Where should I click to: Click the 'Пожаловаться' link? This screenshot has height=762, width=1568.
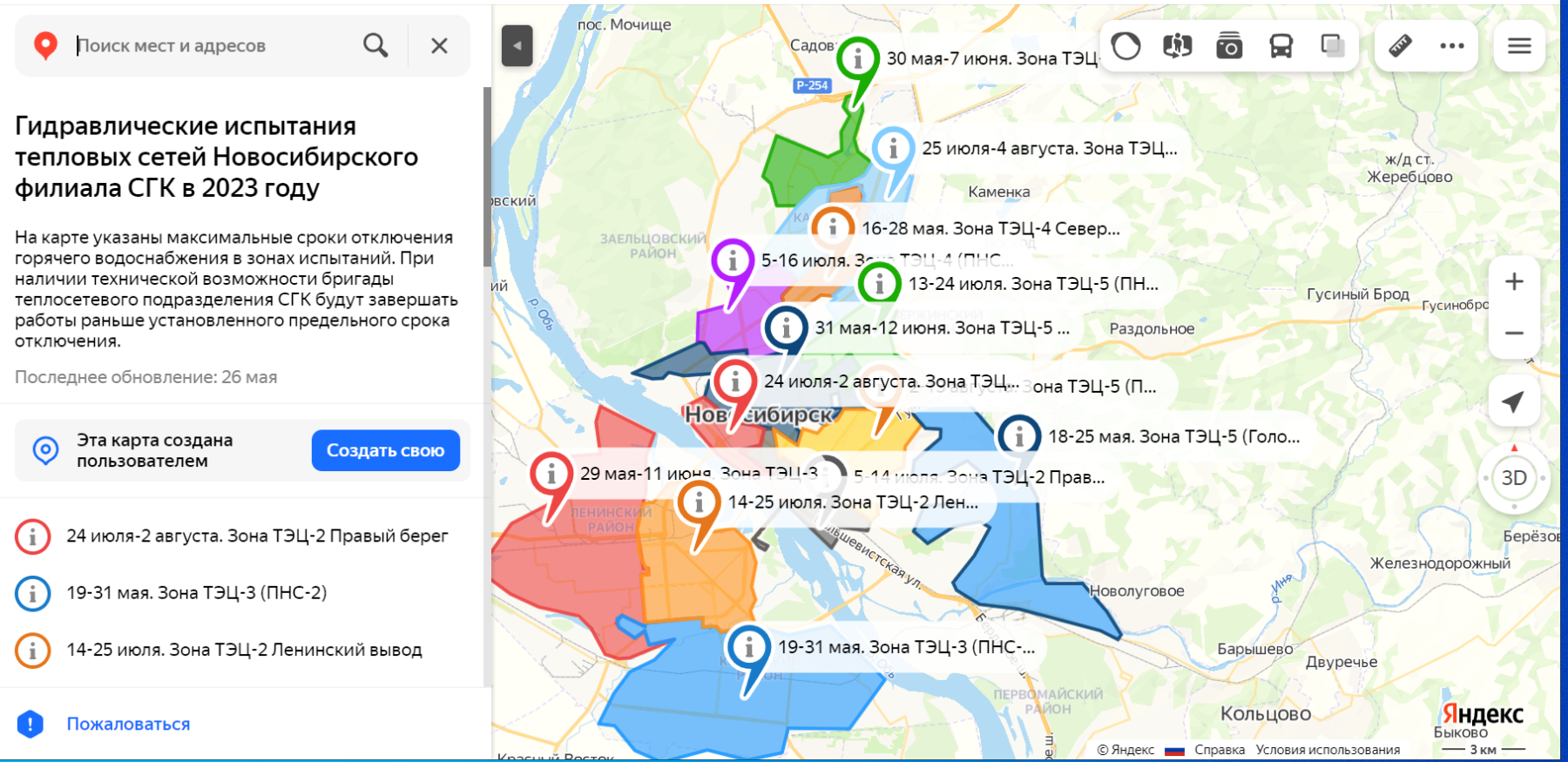click(x=128, y=724)
